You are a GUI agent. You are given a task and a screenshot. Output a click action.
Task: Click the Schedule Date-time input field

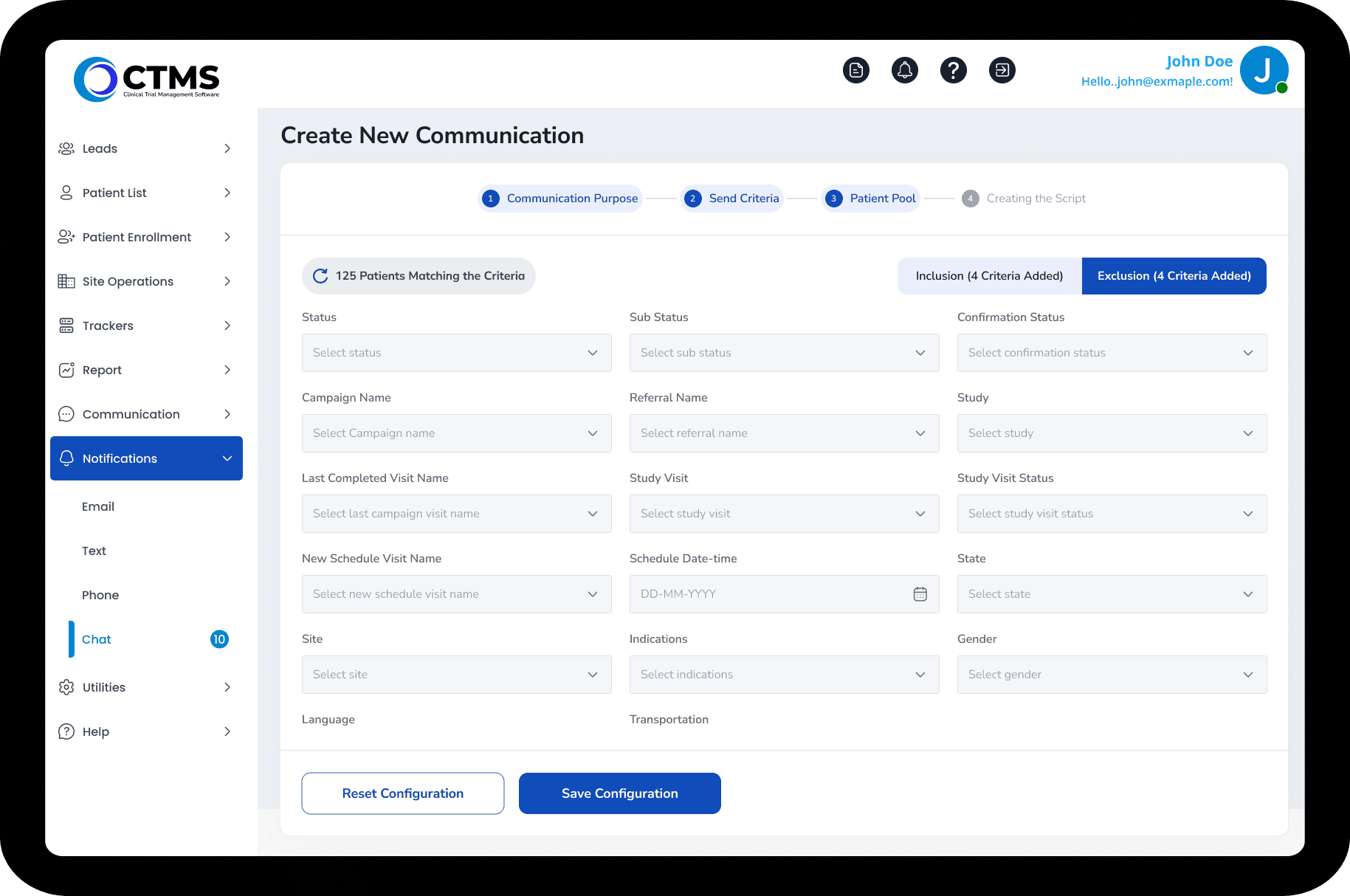pos(768,594)
